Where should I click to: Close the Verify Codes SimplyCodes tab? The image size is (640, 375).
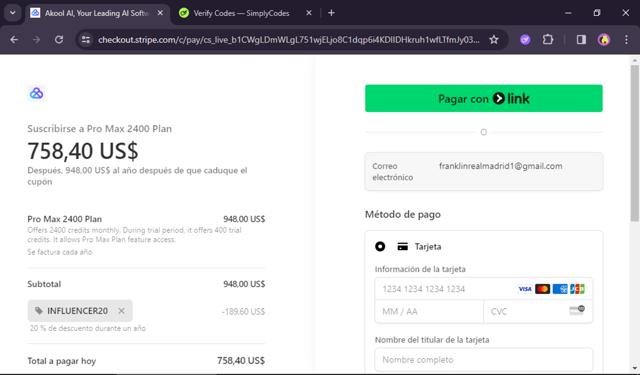tap(309, 13)
